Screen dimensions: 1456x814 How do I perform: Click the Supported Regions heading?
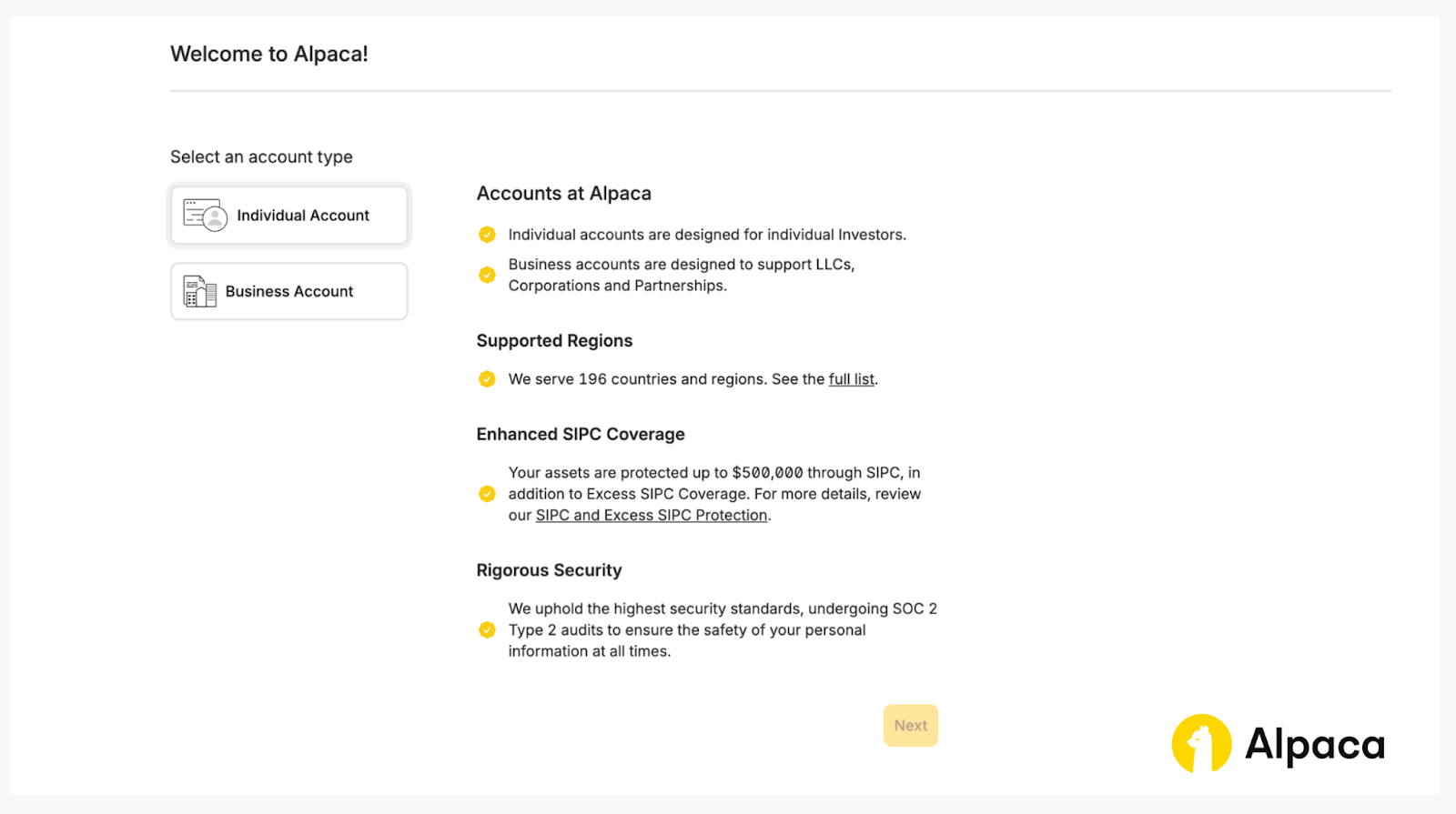click(554, 341)
